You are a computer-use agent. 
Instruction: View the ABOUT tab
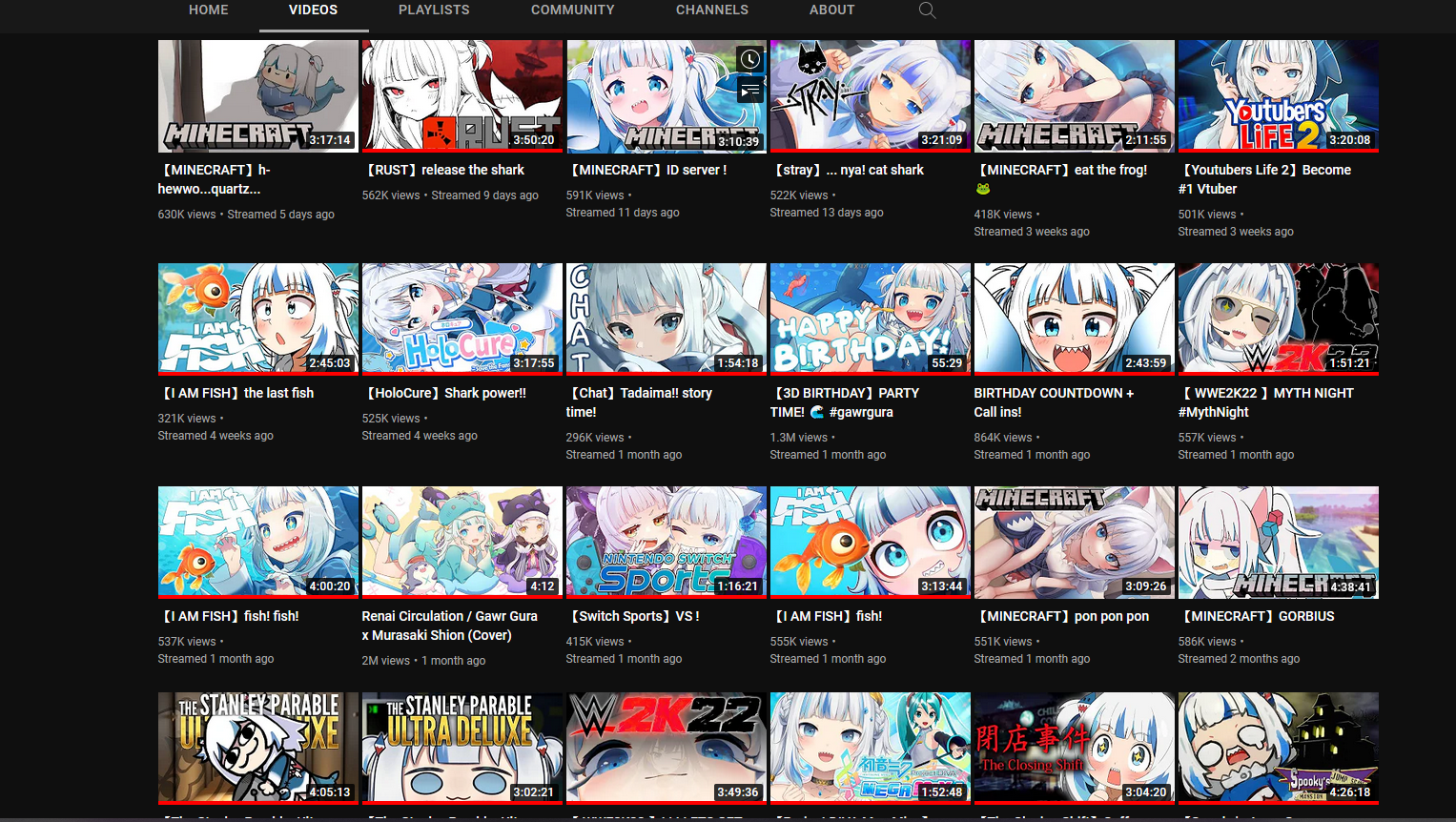tap(832, 10)
